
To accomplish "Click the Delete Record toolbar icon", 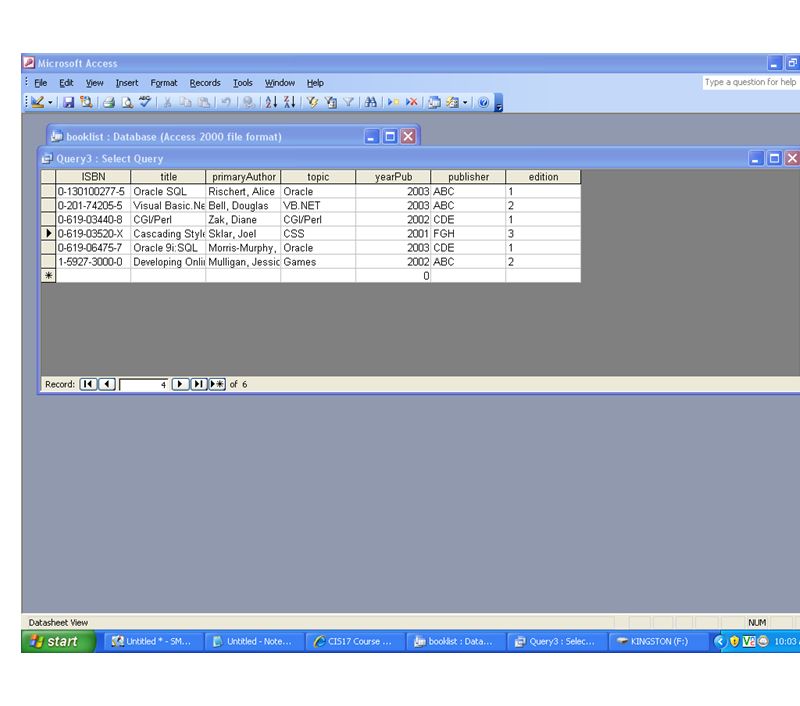I will (411, 103).
